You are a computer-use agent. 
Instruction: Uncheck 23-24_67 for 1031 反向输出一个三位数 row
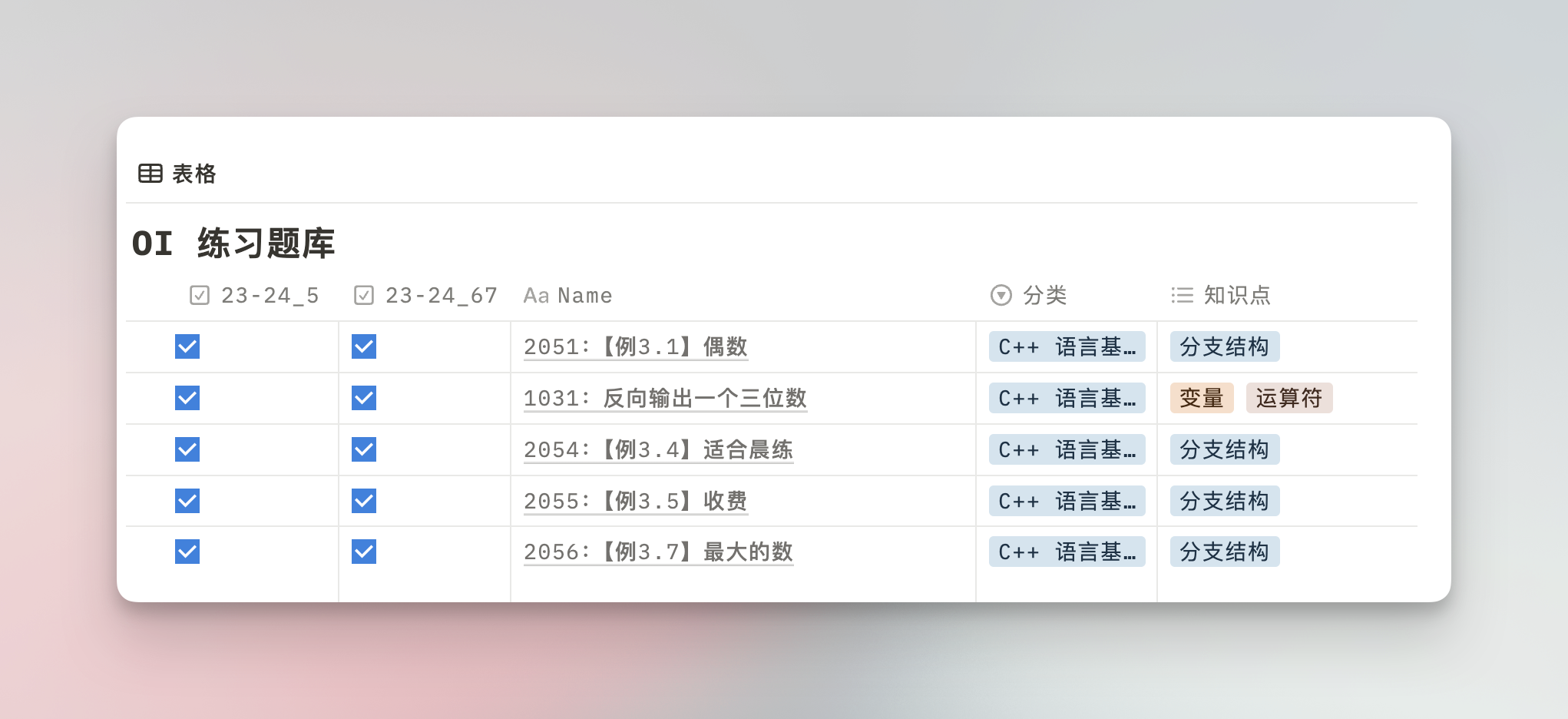coord(364,399)
